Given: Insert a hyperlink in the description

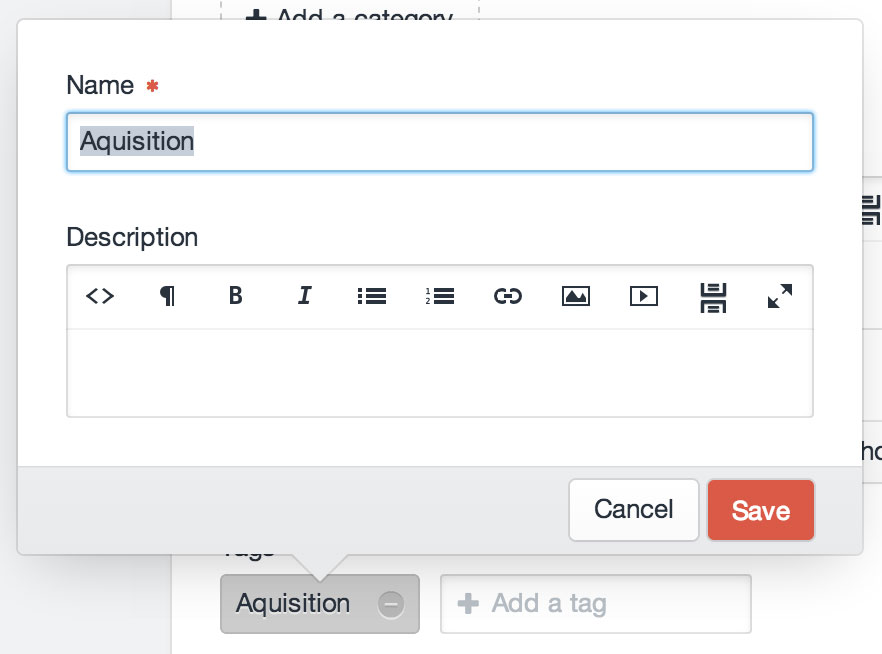Looking at the screenshot, I should pos(508,296).
